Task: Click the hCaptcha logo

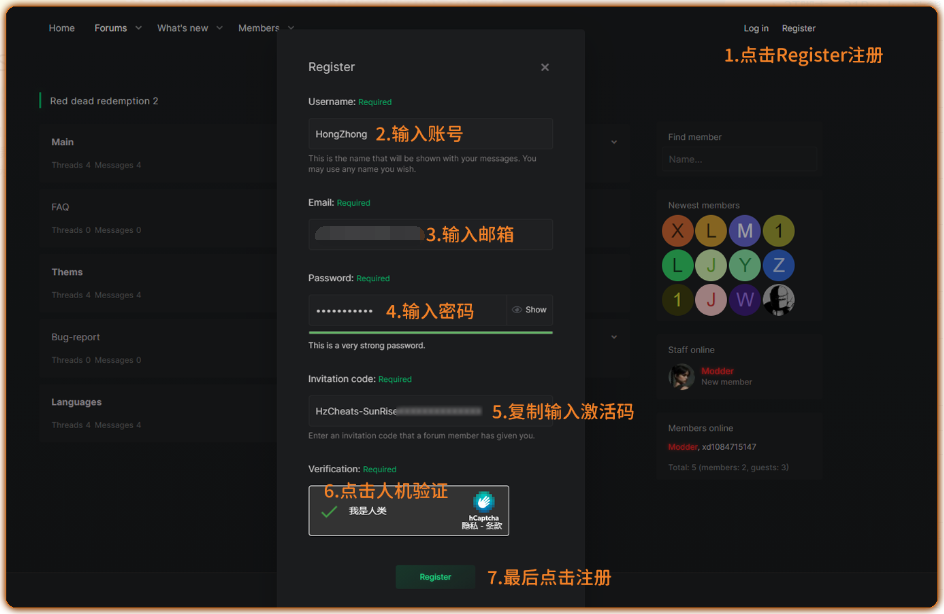Action: (x=483, y=501)
